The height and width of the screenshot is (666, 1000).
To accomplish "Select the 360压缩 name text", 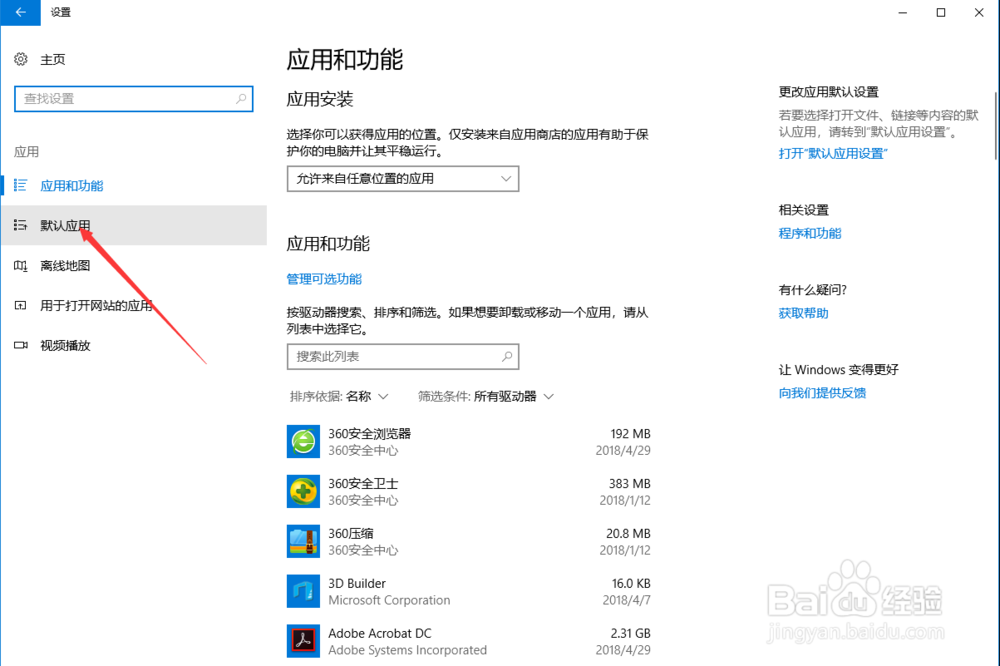I will [x=351, y=533].
